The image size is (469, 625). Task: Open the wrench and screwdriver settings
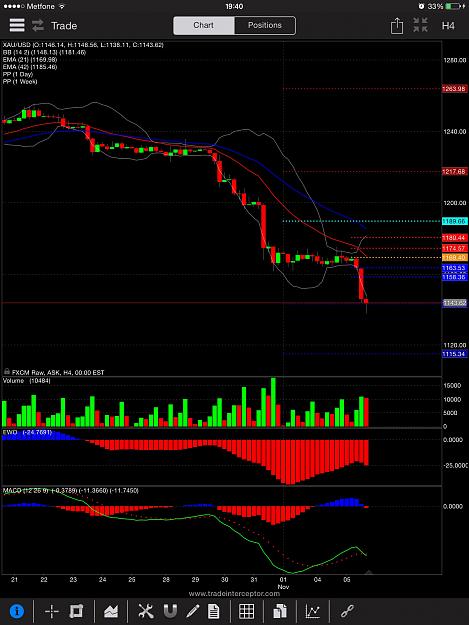click(x=146, y=611)
